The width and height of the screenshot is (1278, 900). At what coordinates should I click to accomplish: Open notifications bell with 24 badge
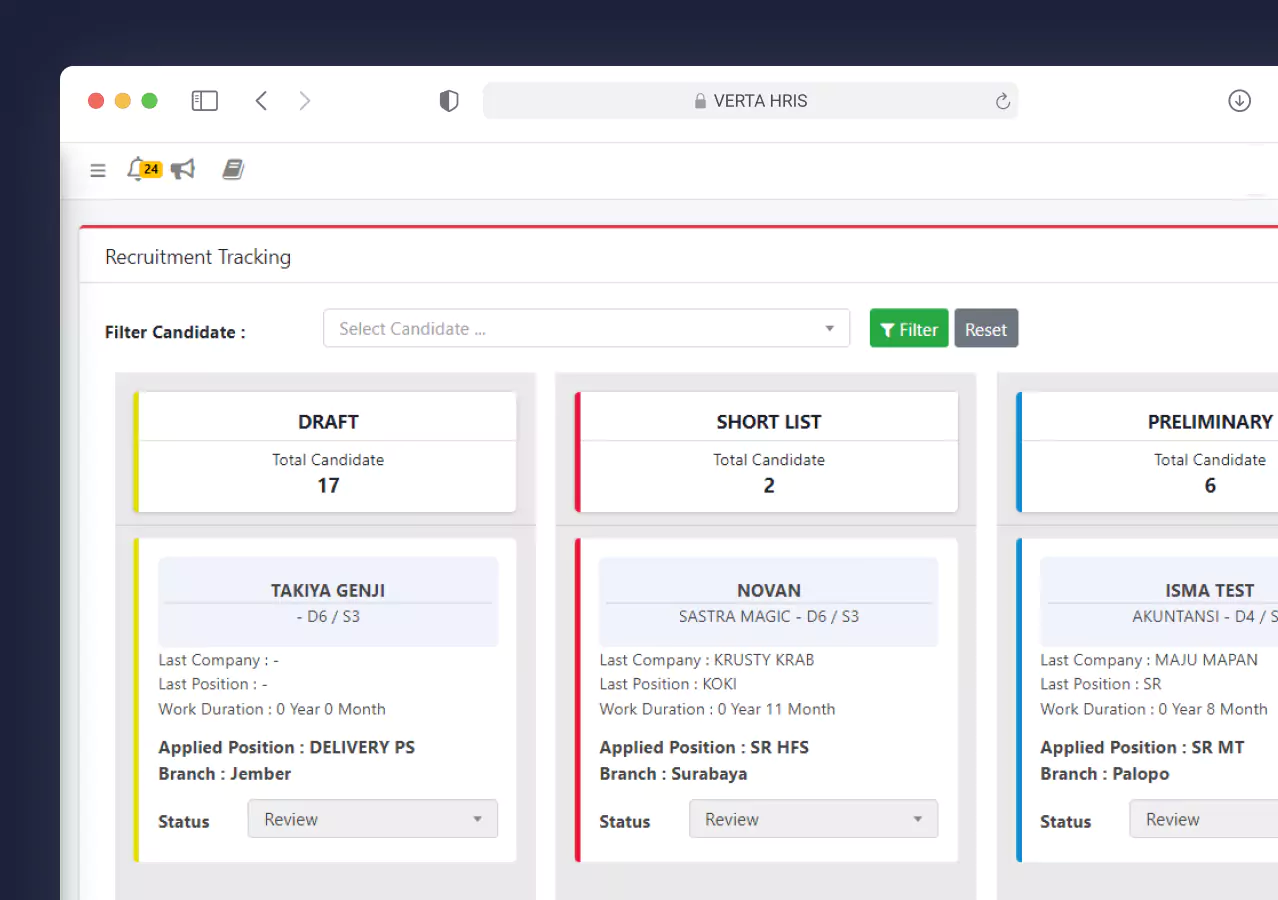pos(138,169)
